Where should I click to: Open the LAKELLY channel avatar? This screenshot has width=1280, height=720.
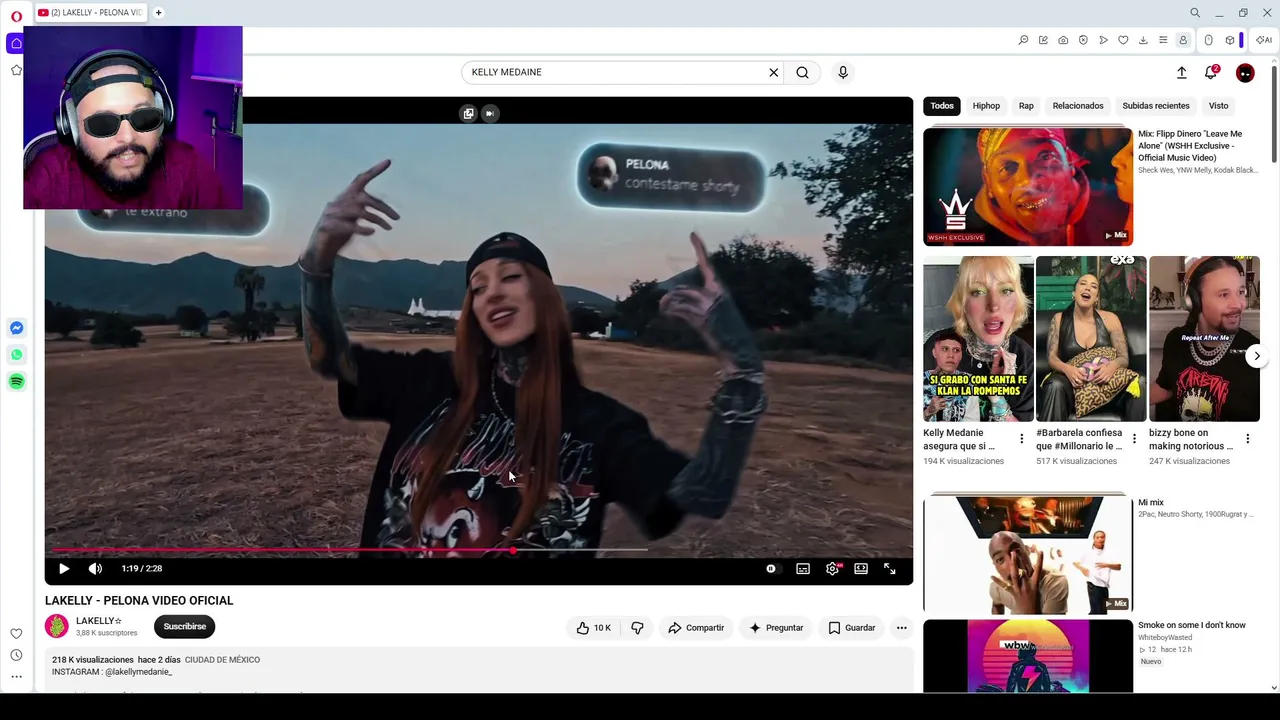point(57,626)
